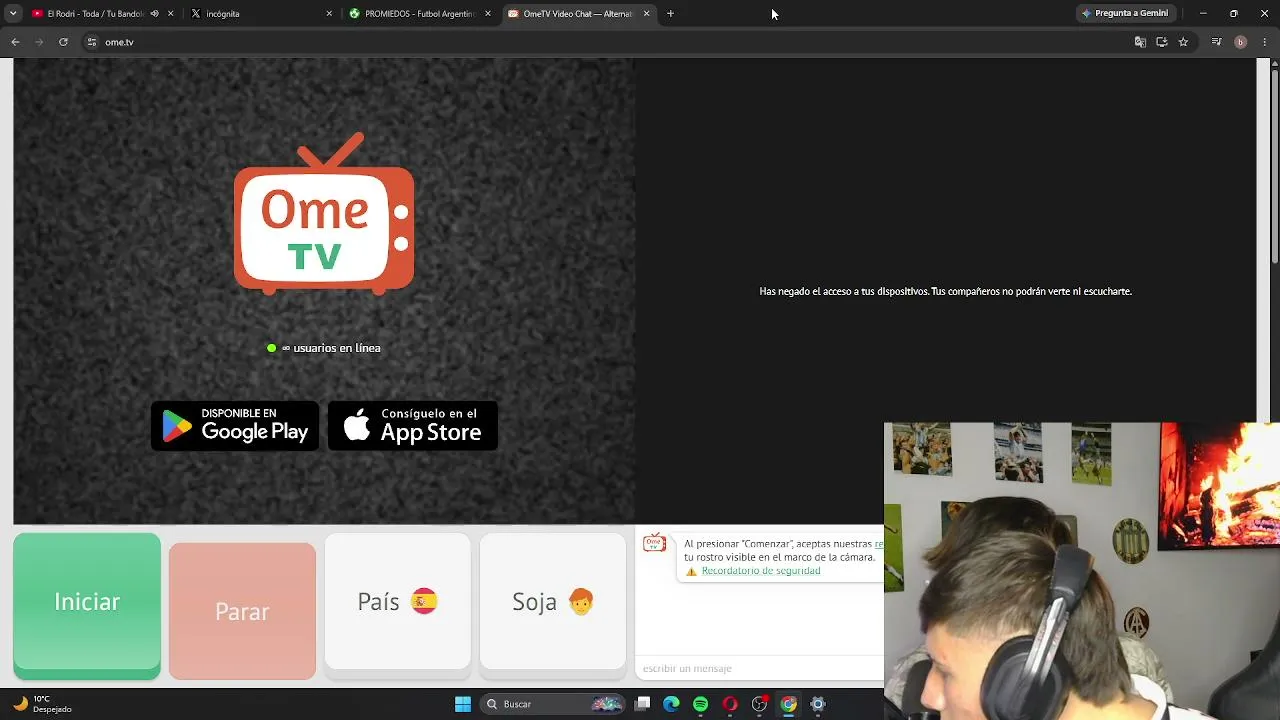The width and height of the screenshot is (1280, 720).
Task: Click the Consíguelo en el App Store badge
Action: (x=413, y=426)
